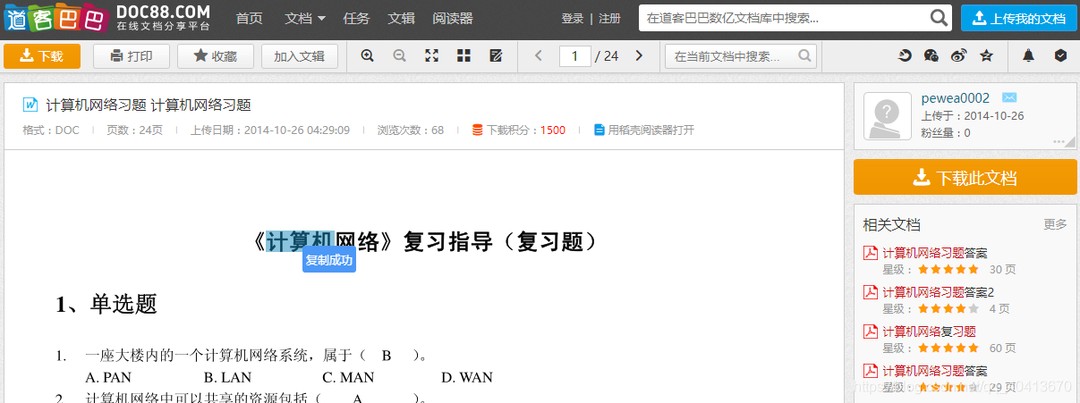Screen dimensions: 1080x403
Task: Open the notification bell
Action: coord(1028,56)
